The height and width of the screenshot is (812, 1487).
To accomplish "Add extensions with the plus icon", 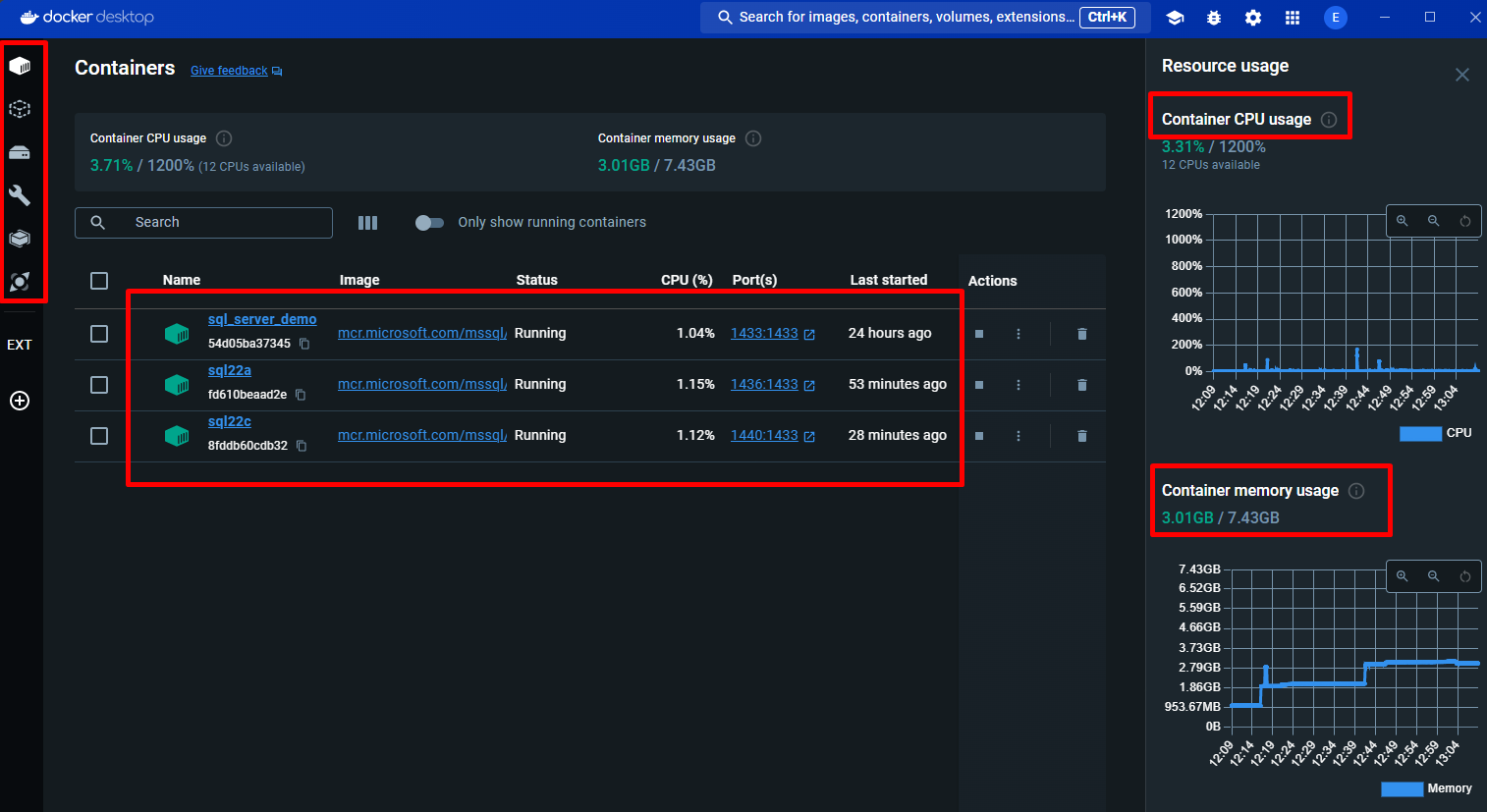I will click(20, 401).
